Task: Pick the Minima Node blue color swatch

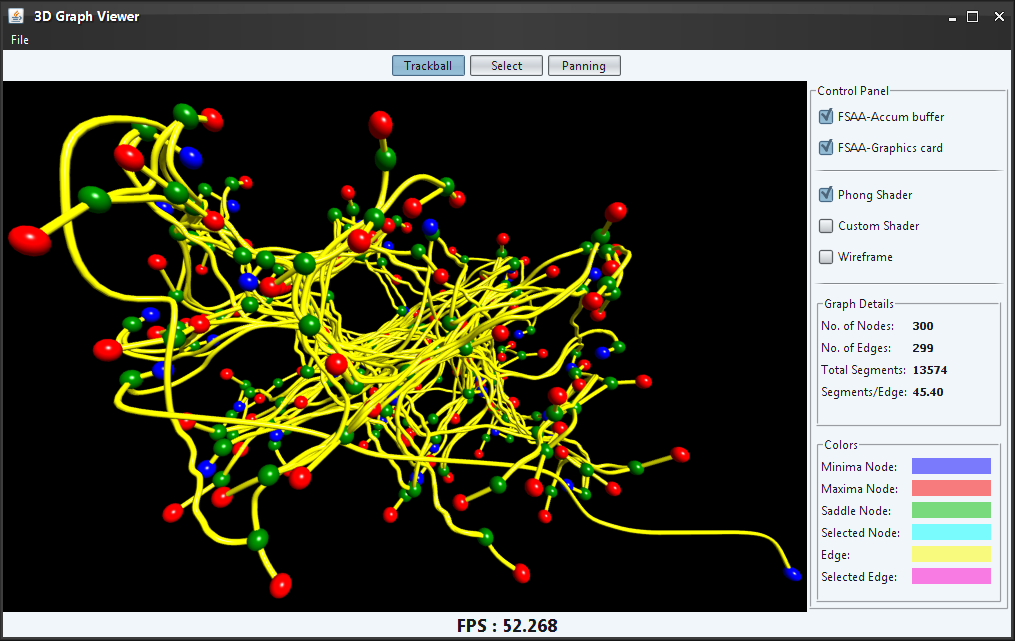Action: [951, 466]
